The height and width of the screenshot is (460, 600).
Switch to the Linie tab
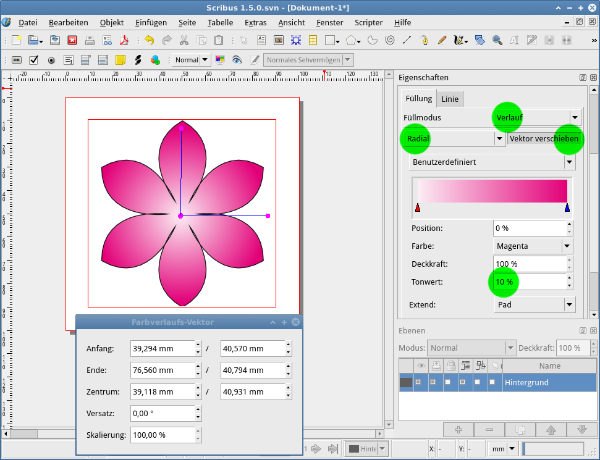pyautogui.click(x=450, y=98)
